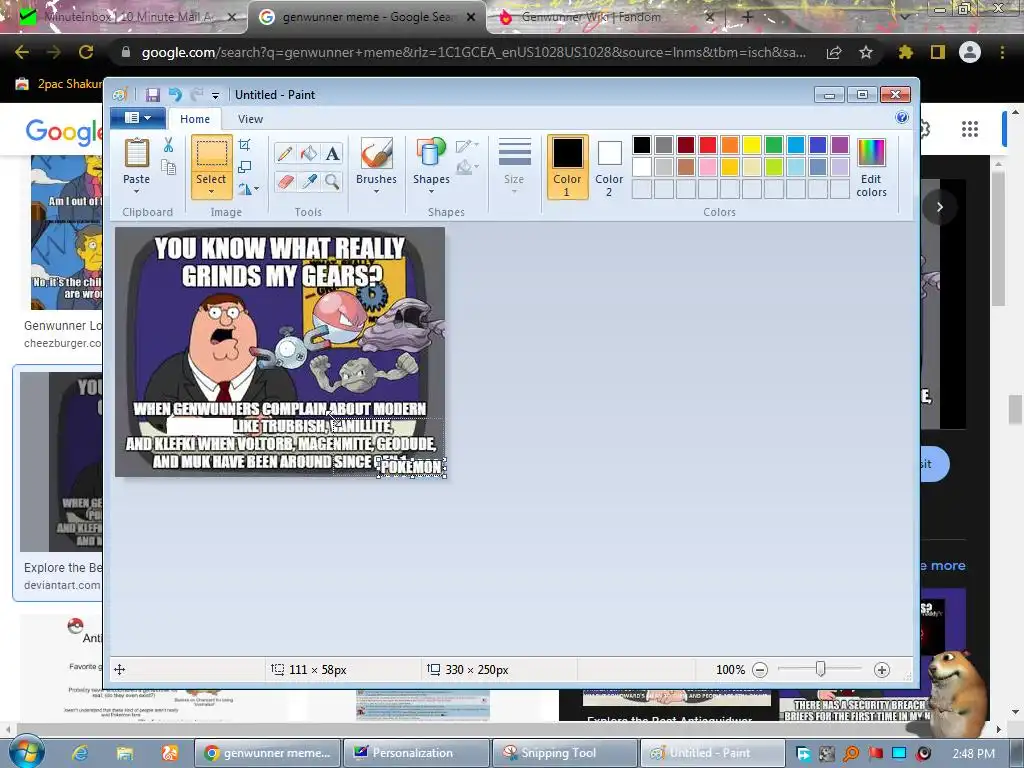Open Google apps grid icon
The image size is (1024, 768).
970,129
